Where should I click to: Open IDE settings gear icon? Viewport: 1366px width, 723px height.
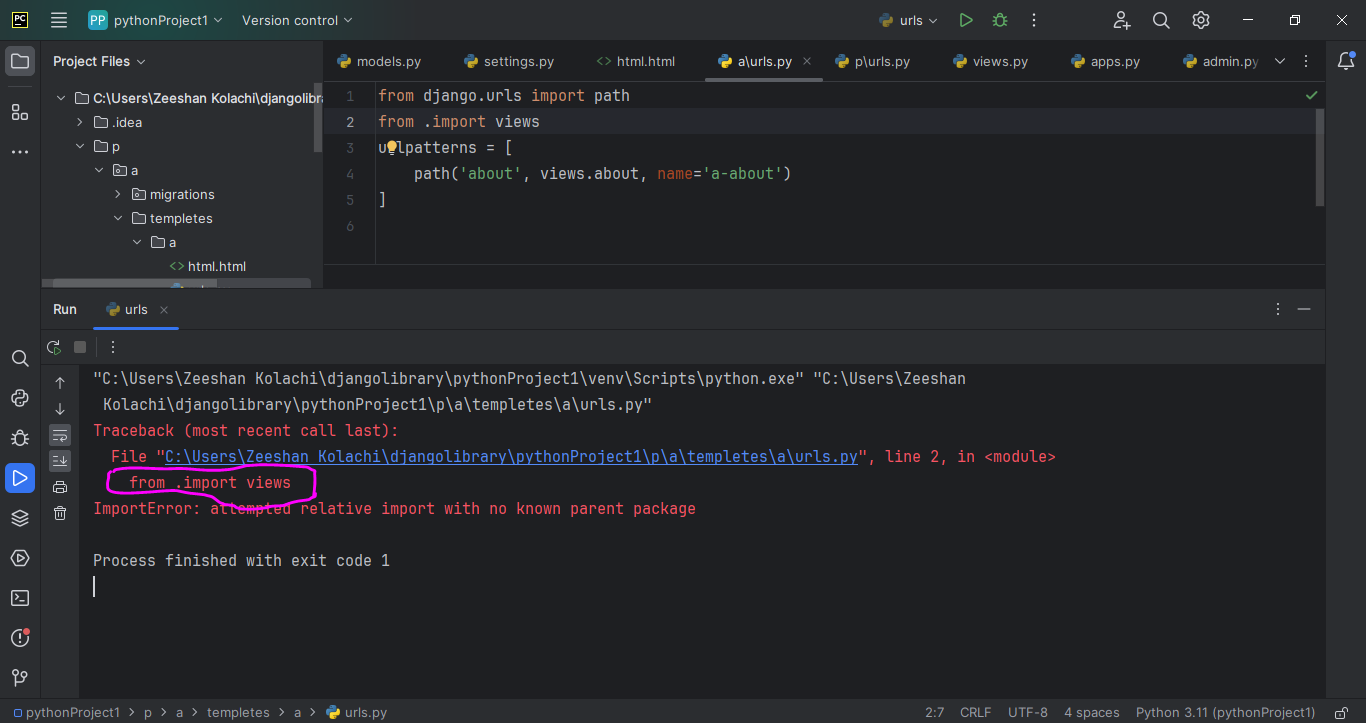tap(1201, 20)
